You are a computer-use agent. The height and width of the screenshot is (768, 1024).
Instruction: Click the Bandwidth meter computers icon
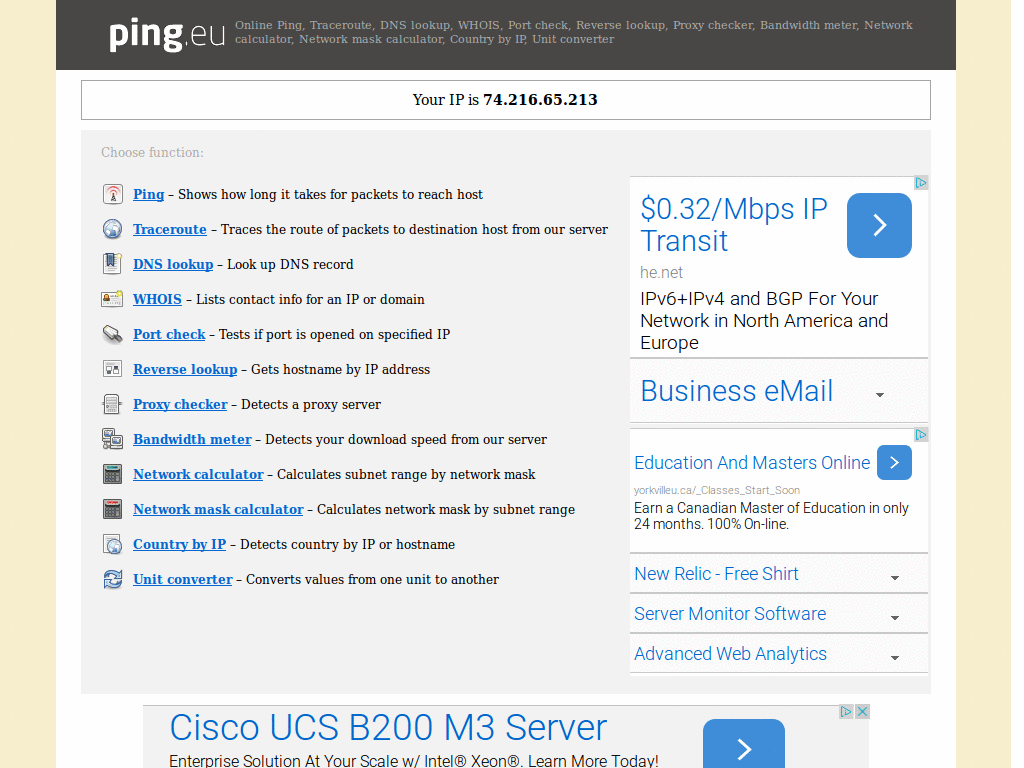point(112,439)
